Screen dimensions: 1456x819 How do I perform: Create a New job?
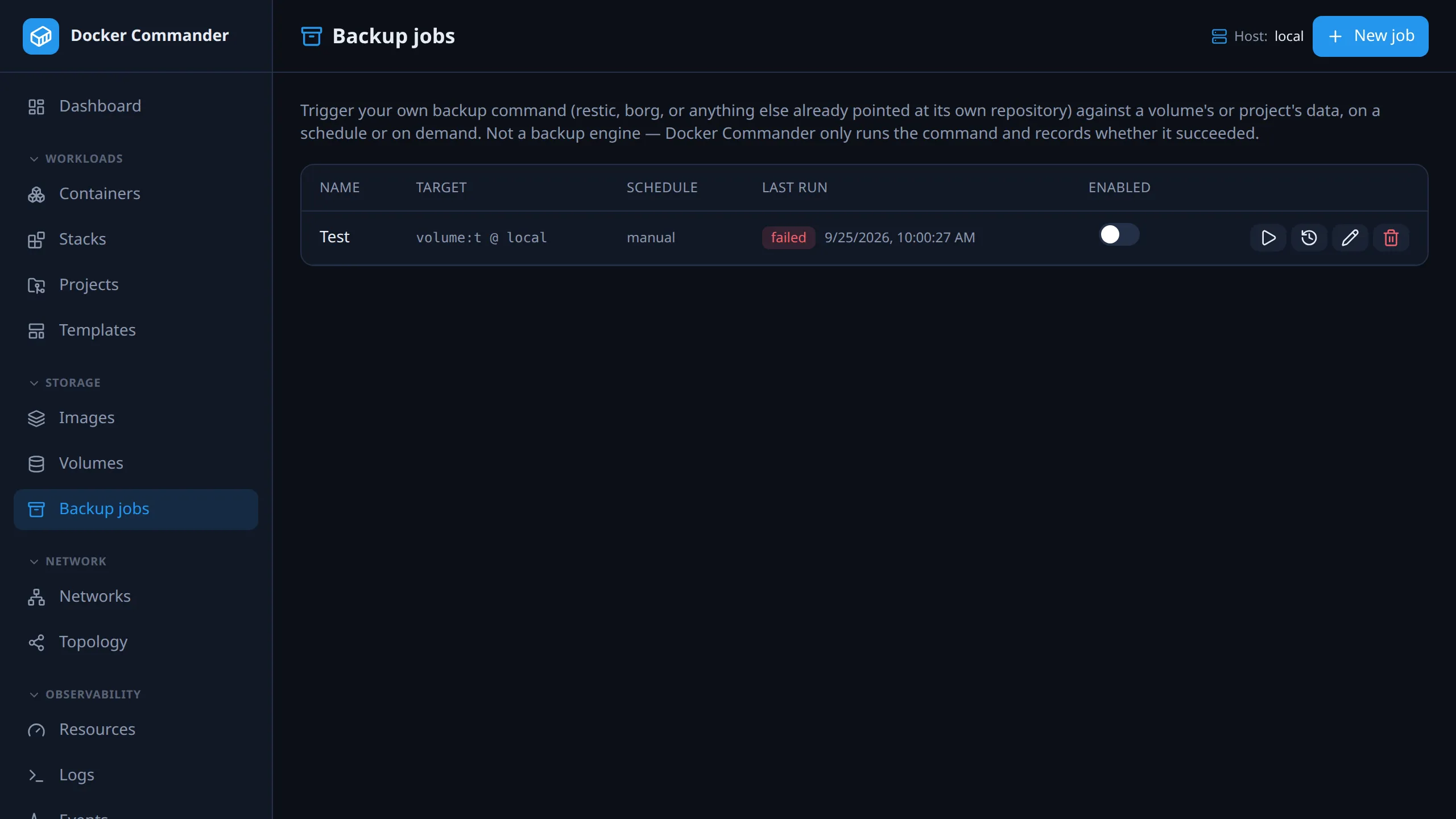pyautogui.click(x=1370, y=36)
